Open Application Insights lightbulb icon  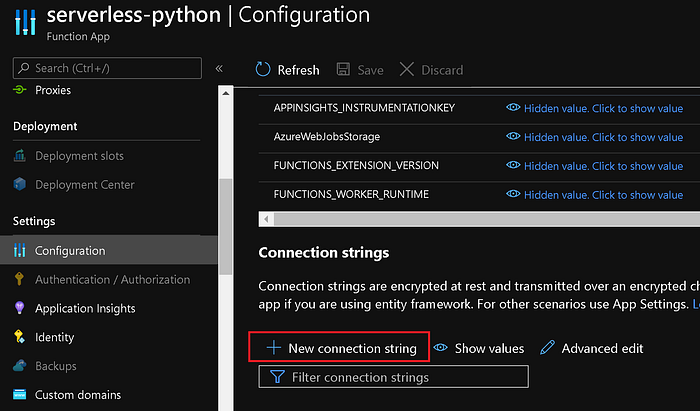[x=19, y=308]
